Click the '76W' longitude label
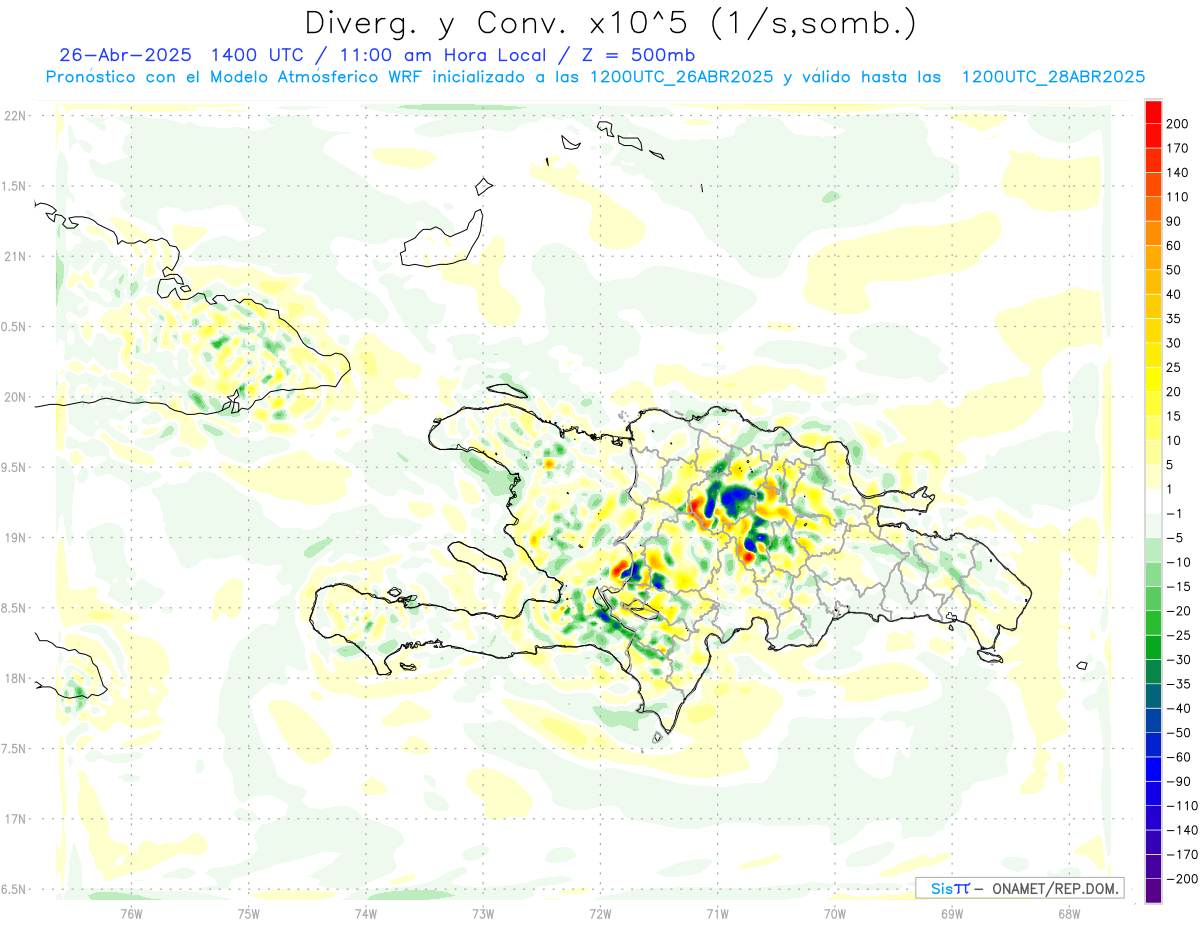The width and height of the screenshot is (1200, 927). point(131,912)
